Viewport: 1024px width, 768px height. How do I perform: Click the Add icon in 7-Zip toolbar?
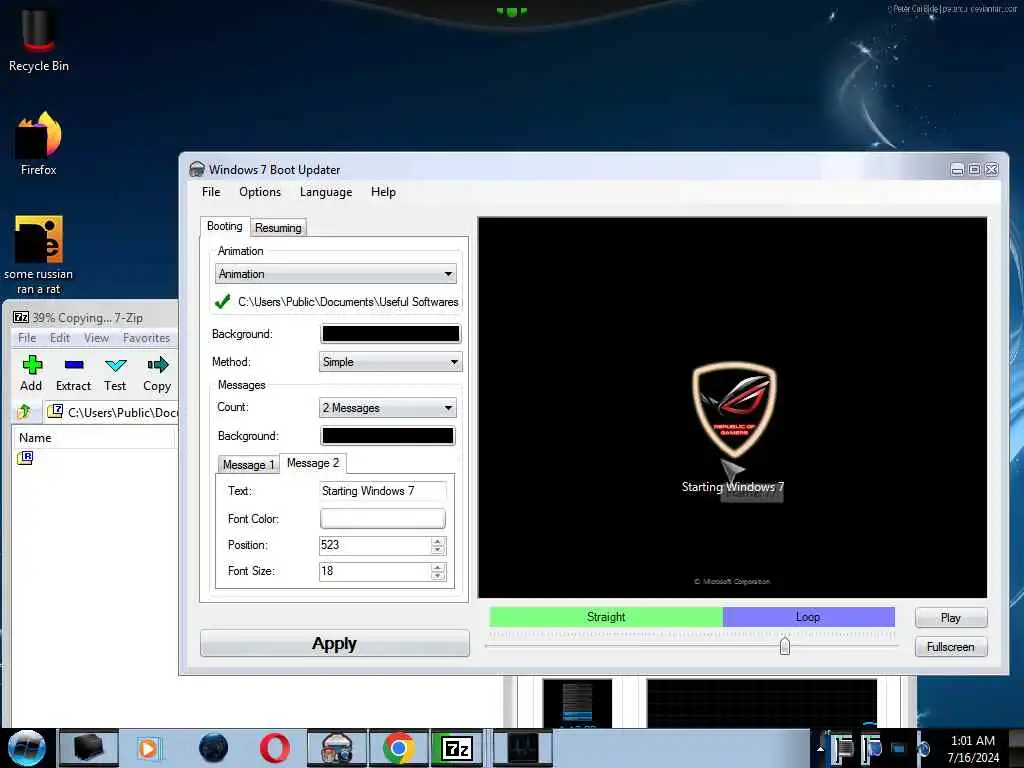[x=31, y=374]
